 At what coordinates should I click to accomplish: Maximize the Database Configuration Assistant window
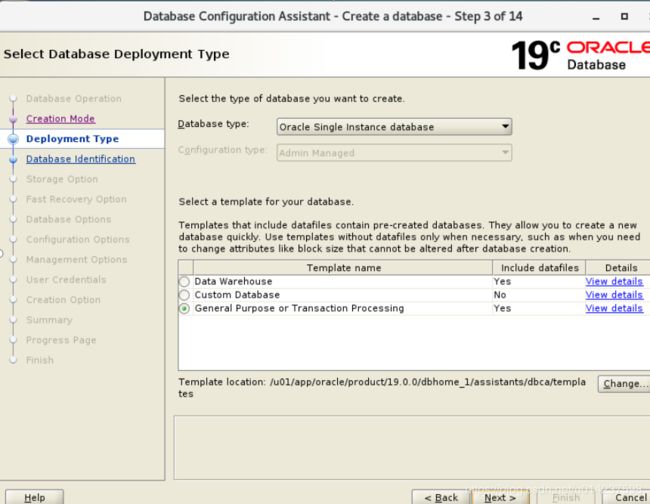[624, 17]
